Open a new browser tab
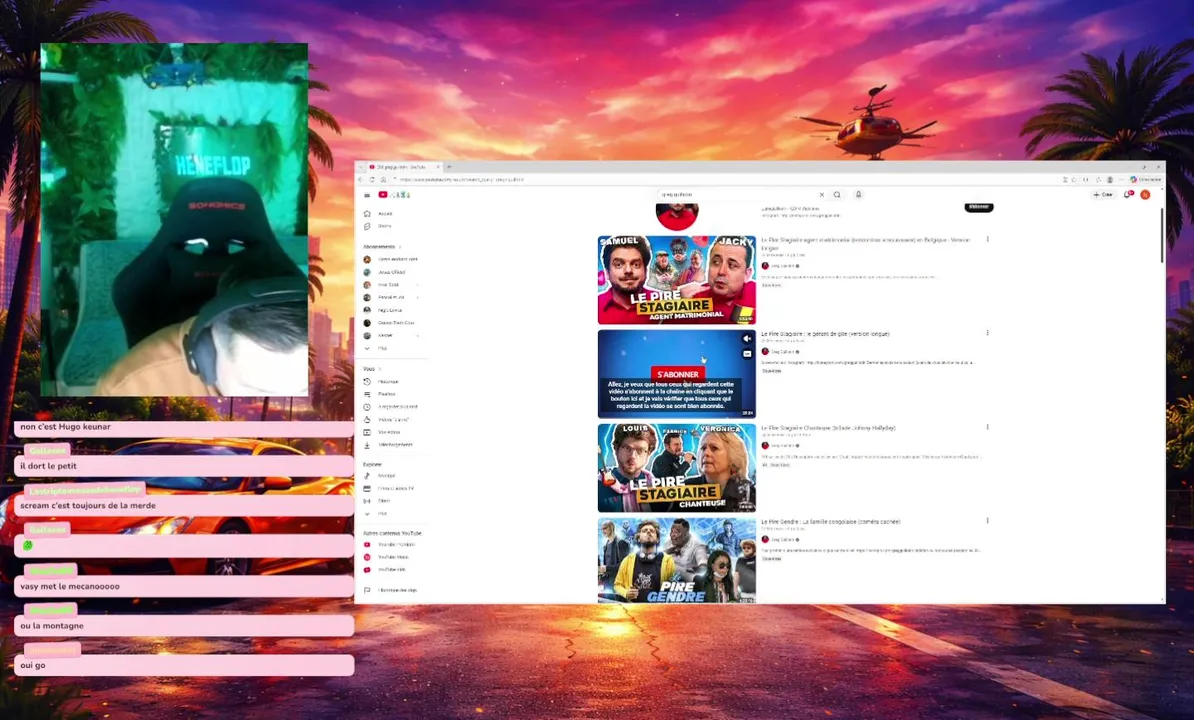This screenshot has height=720, width=1194. [449, 167]
